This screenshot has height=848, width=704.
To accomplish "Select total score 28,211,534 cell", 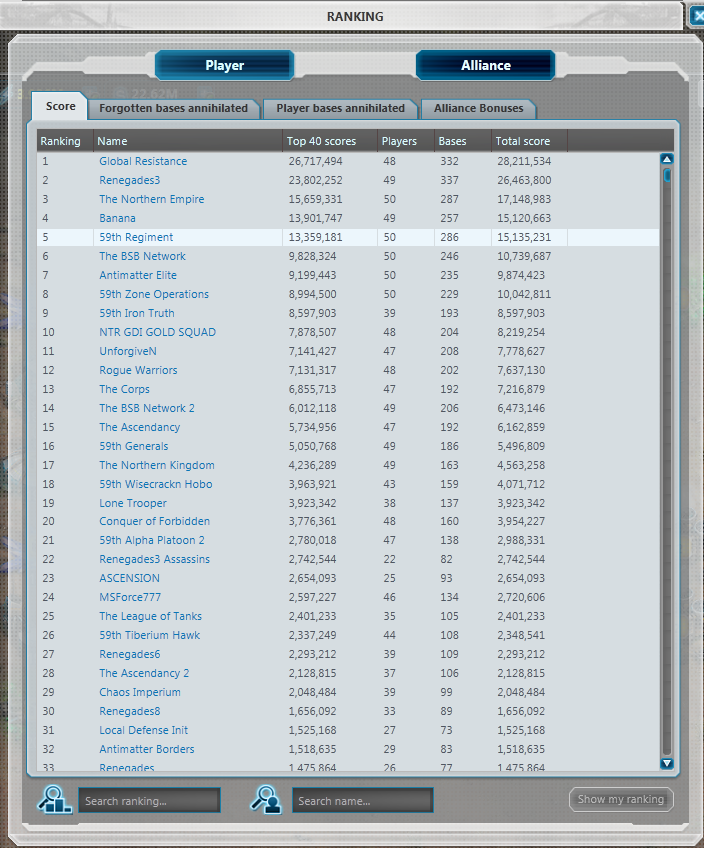I will coord(524,161).
